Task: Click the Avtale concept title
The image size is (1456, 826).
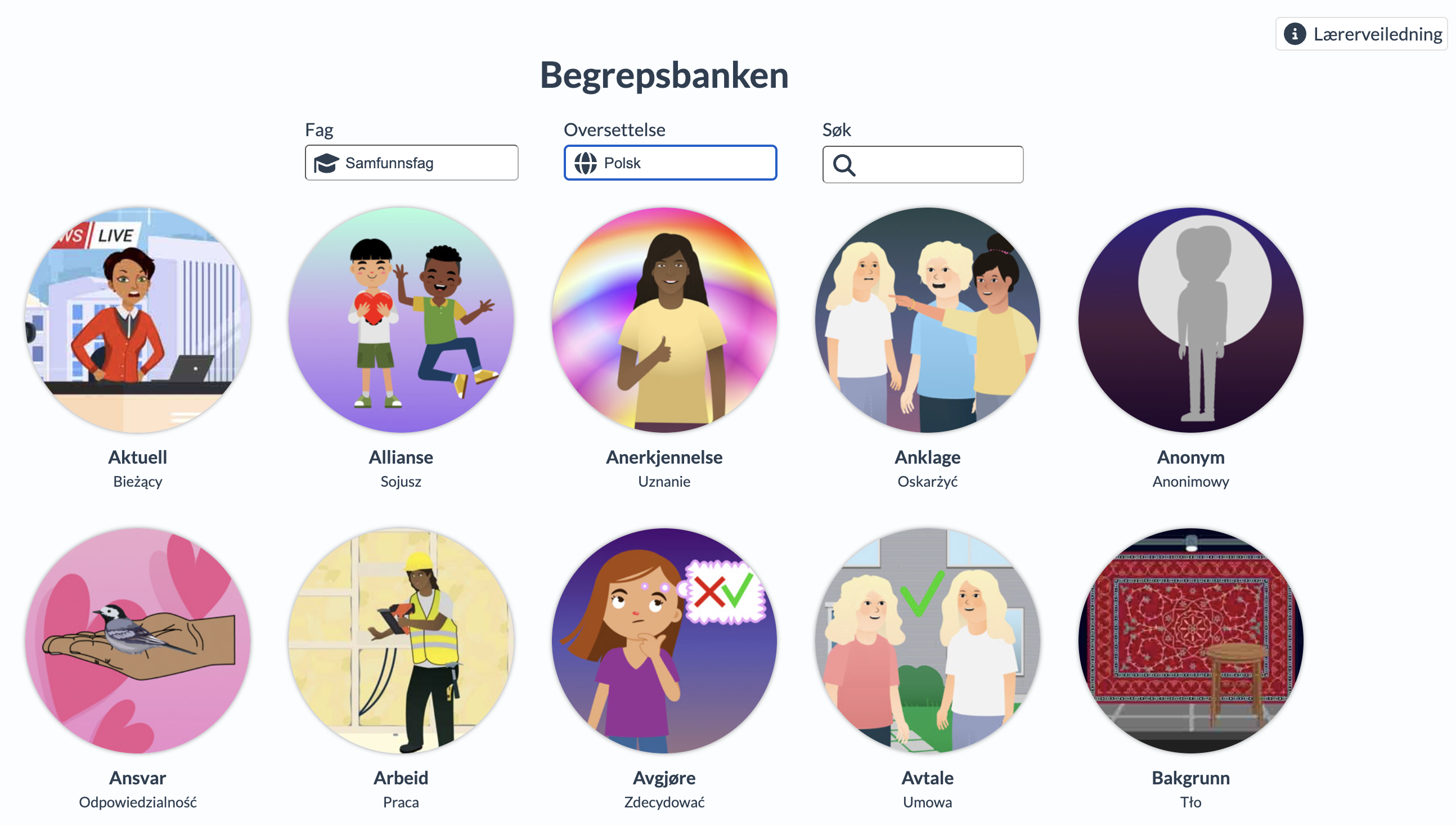Action: (927, 778)
